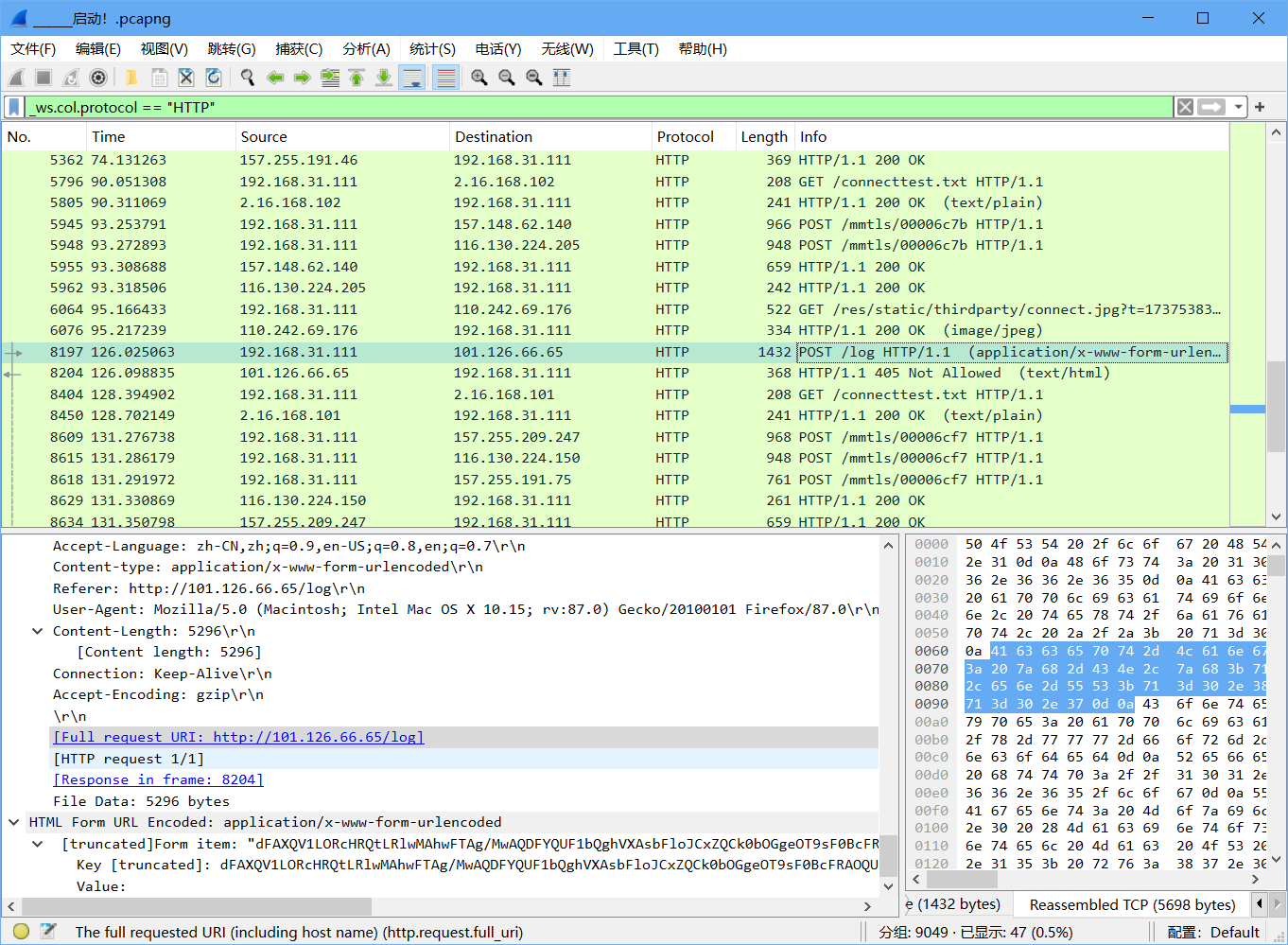This screenshot has height=945, width=1288.
Task: Toggle auto-scroll during live capture
Action: 412,78
